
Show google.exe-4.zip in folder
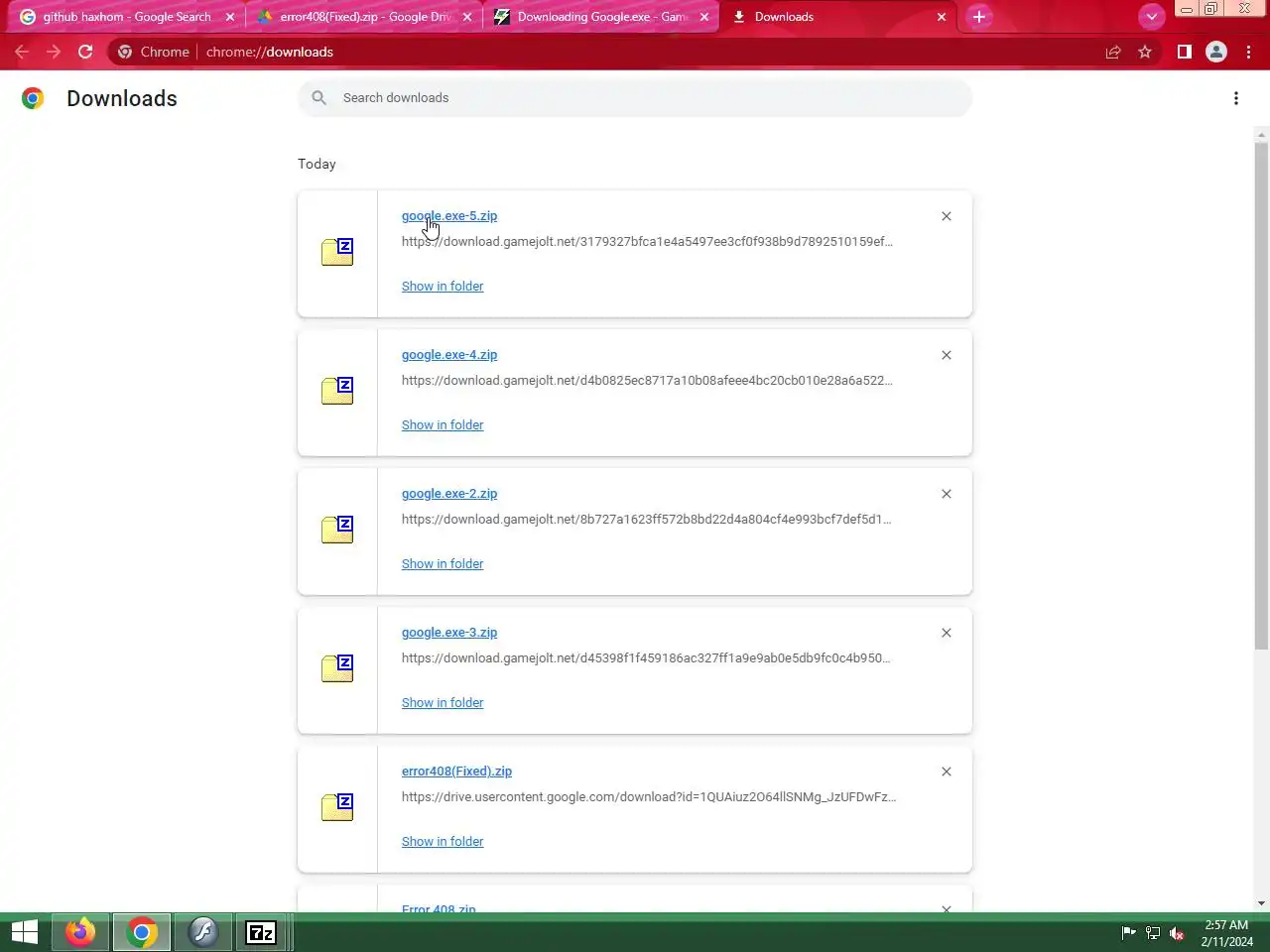pos(443,424)
